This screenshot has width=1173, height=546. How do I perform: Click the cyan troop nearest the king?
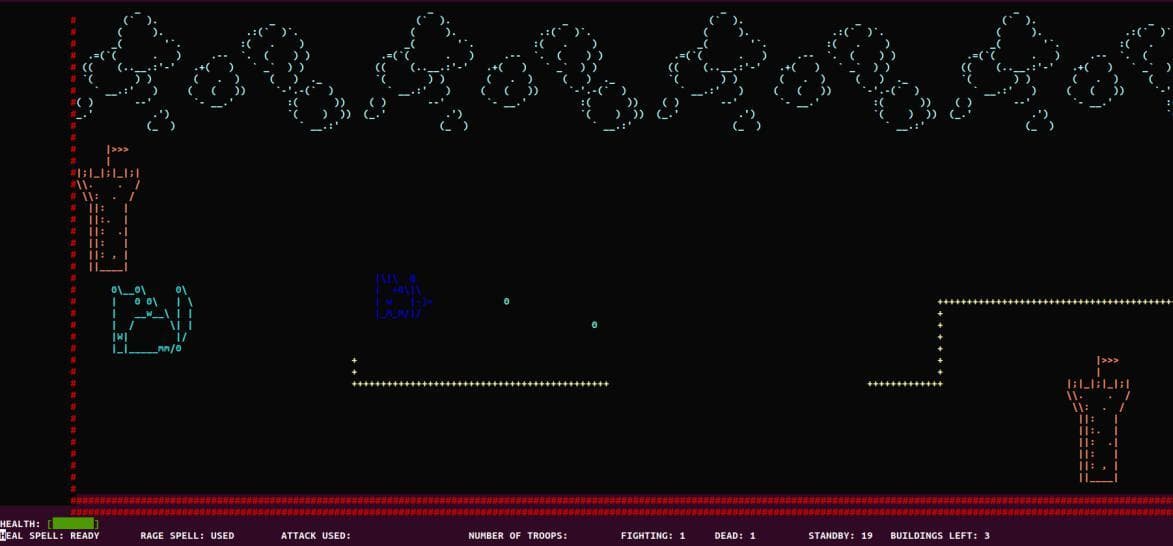pos(506,301)
